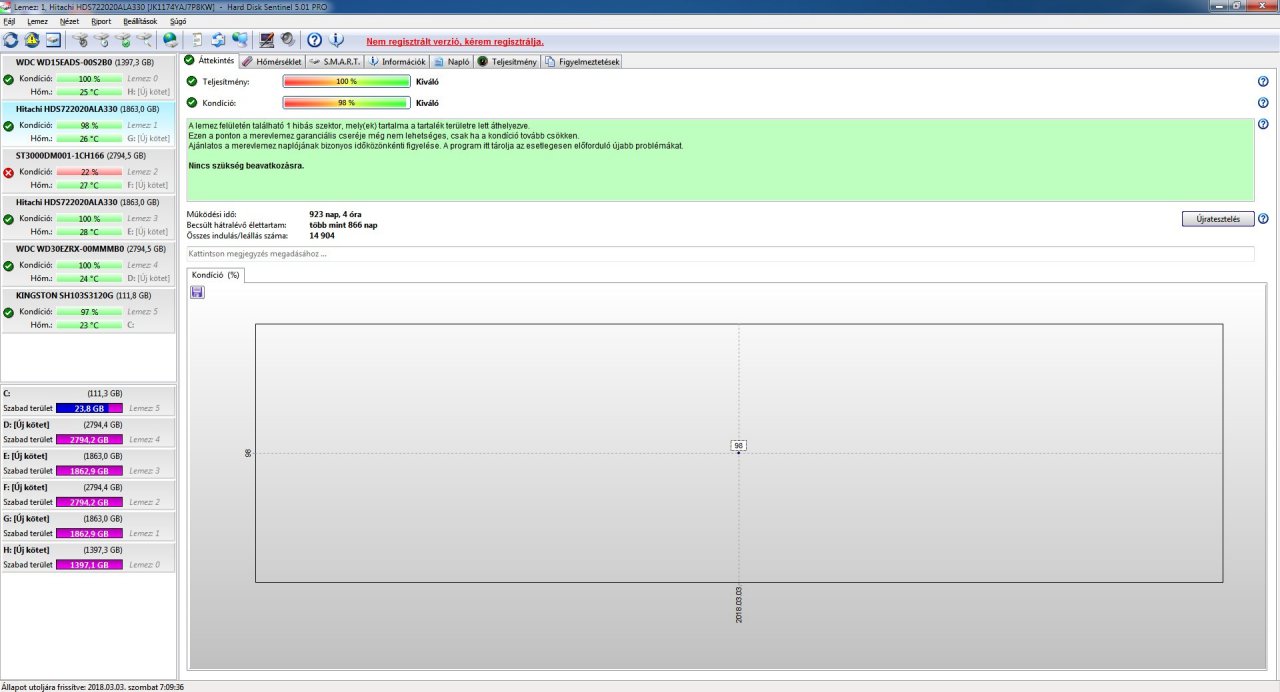
Task: Click the 'Nem regisztrált verzió' registration link
Action: pyautogui.click(x=455, y=41)
